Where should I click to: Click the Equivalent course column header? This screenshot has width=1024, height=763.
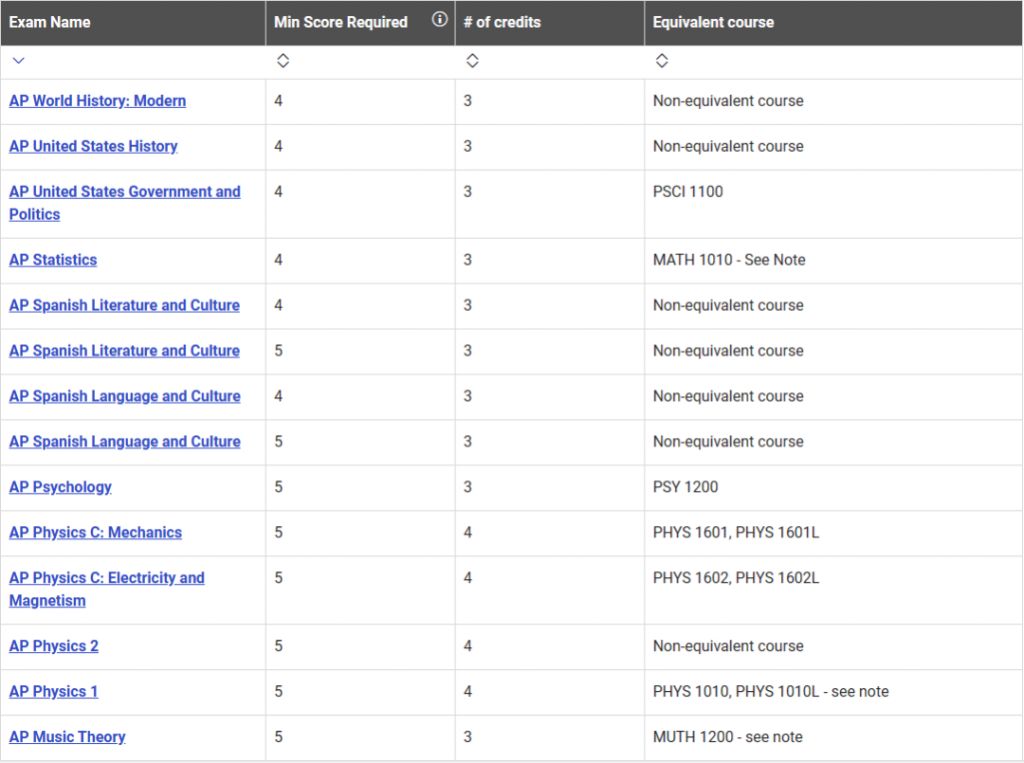[713, 22]
